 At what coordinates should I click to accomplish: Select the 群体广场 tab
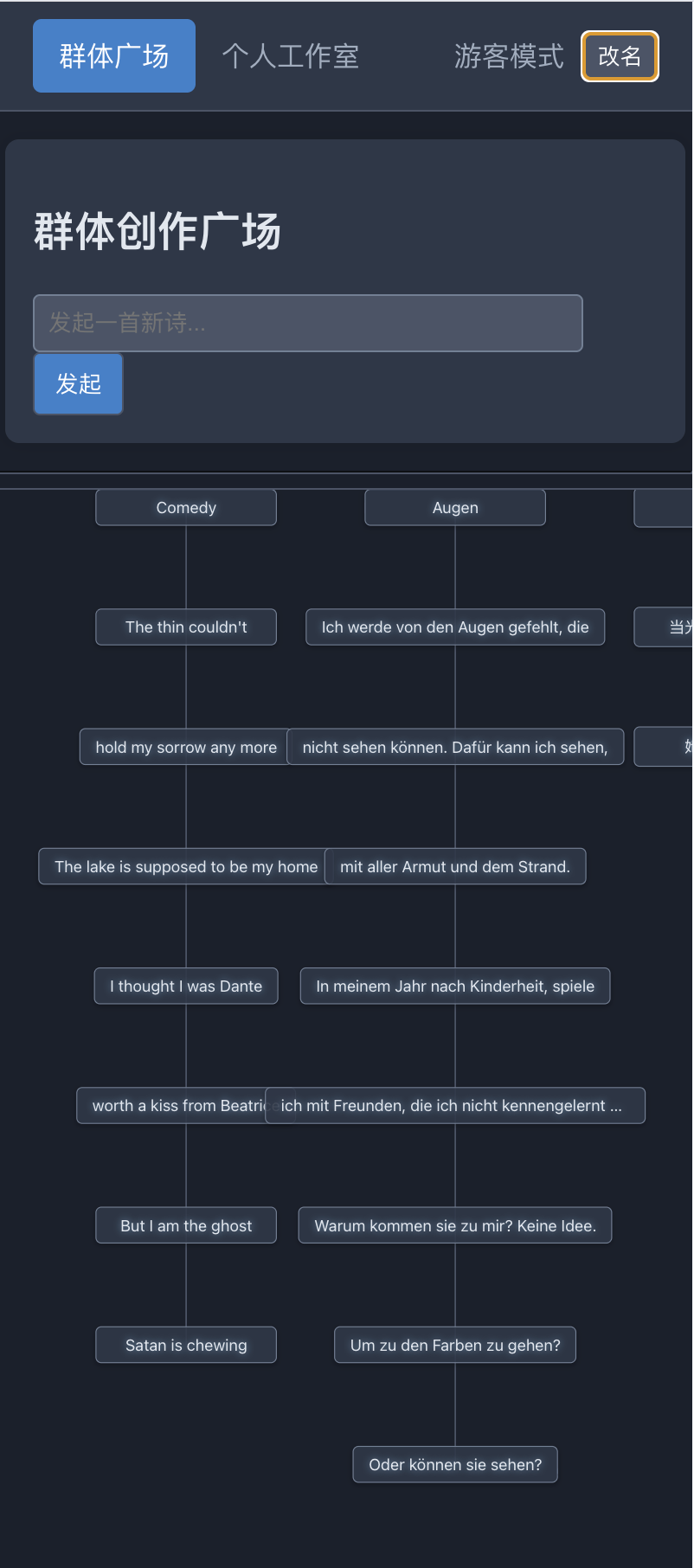point(113,55)
